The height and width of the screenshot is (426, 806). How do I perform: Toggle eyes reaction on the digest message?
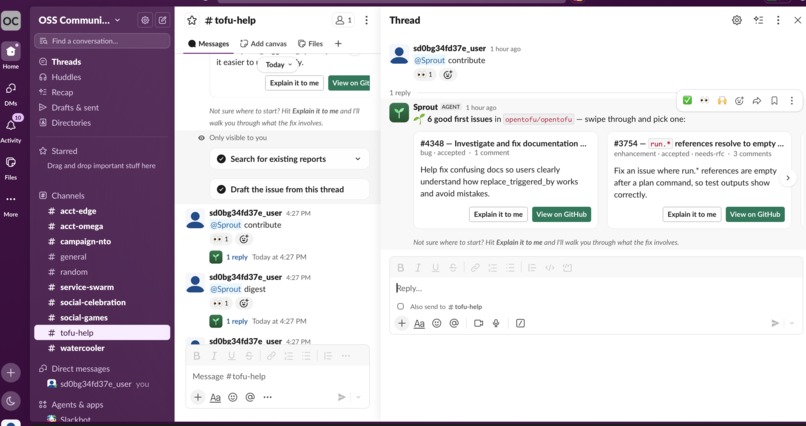click(221, 303)
